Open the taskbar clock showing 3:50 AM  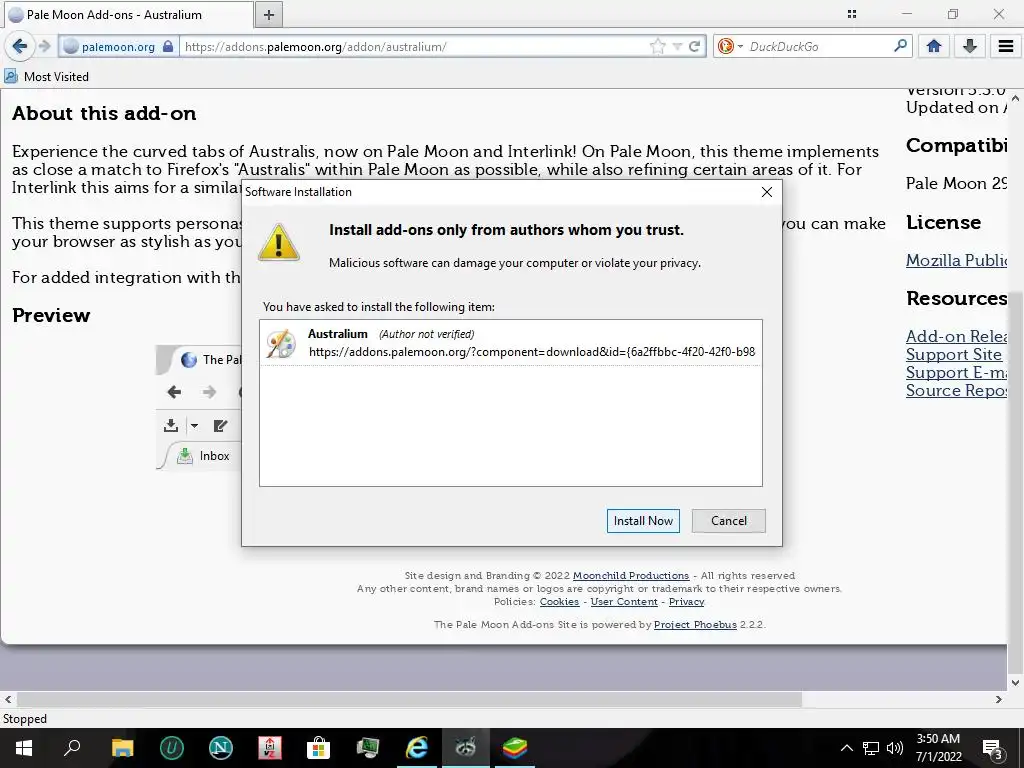point(938,748)
